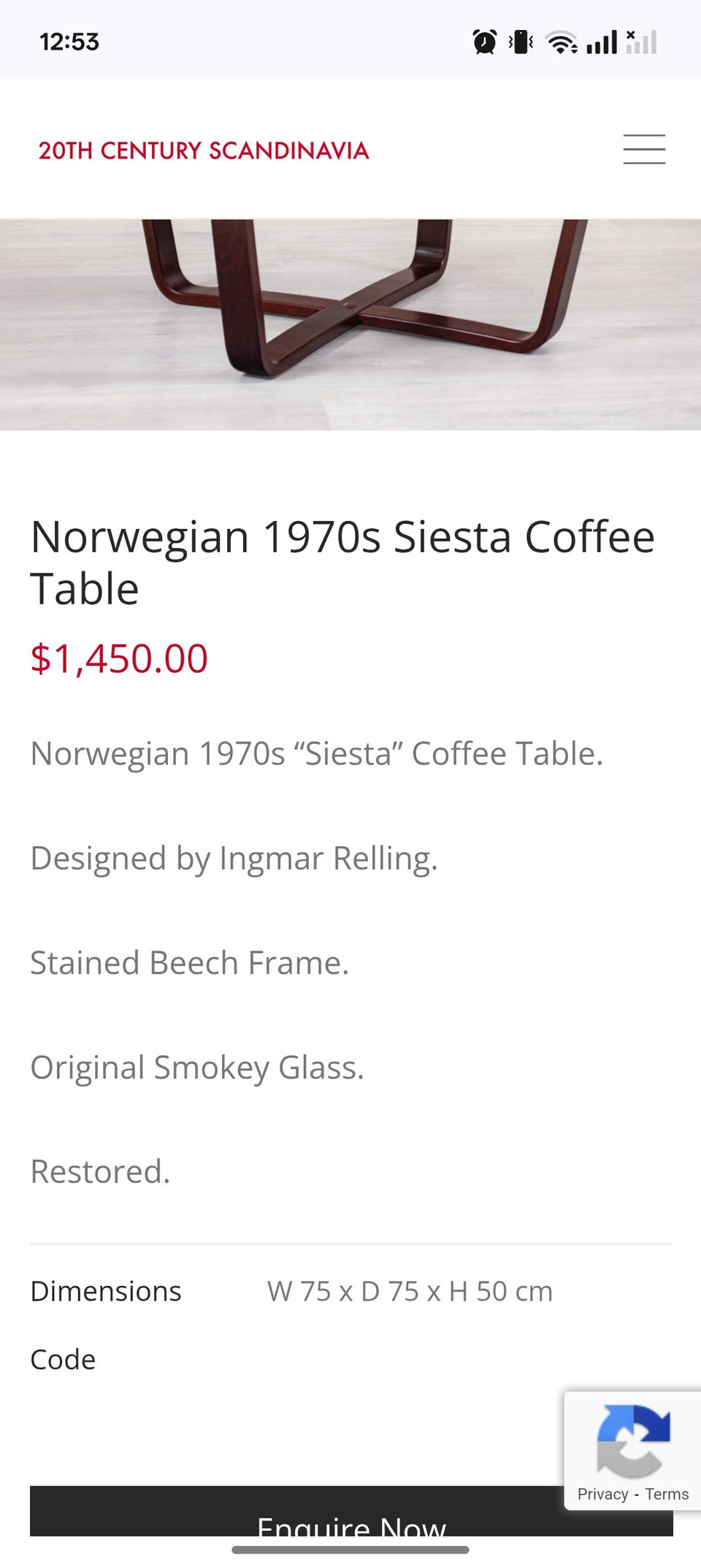Tap the Dimensions row label

pyautogui.click(x=106, y=1292)
